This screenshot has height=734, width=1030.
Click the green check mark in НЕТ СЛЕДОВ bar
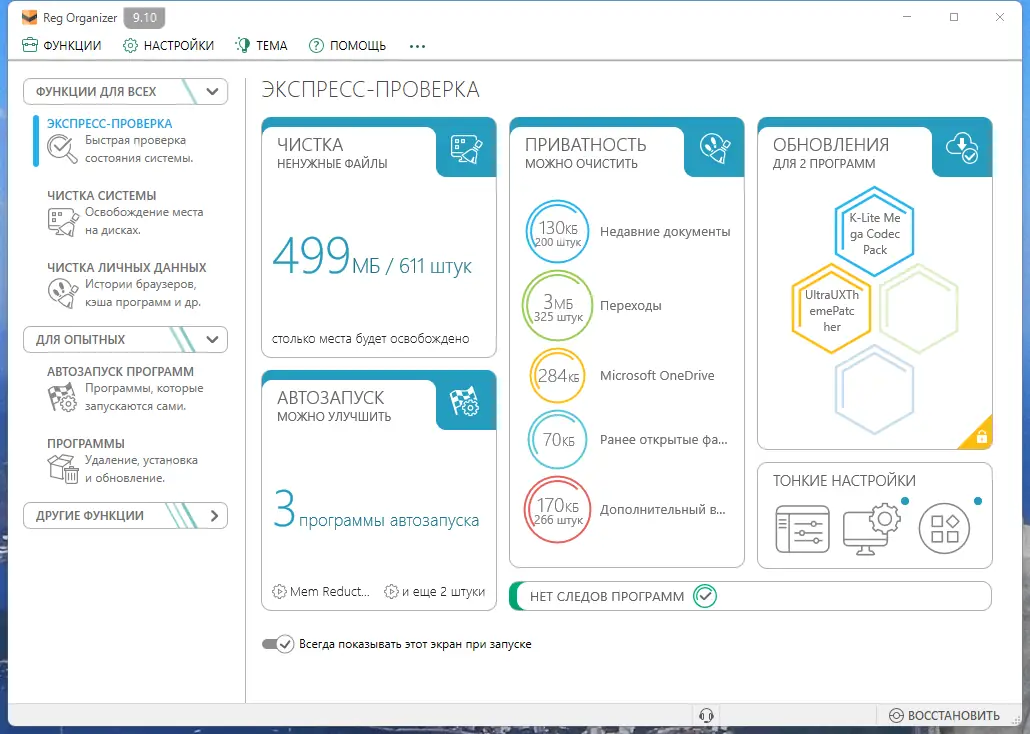(705, 596)
